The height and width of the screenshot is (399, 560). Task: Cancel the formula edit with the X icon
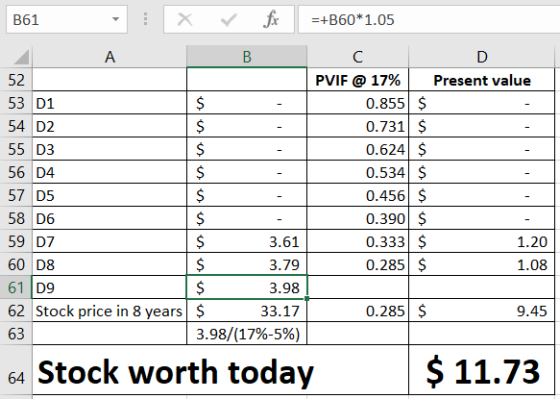pyautogui.click(x=185, y=19)
